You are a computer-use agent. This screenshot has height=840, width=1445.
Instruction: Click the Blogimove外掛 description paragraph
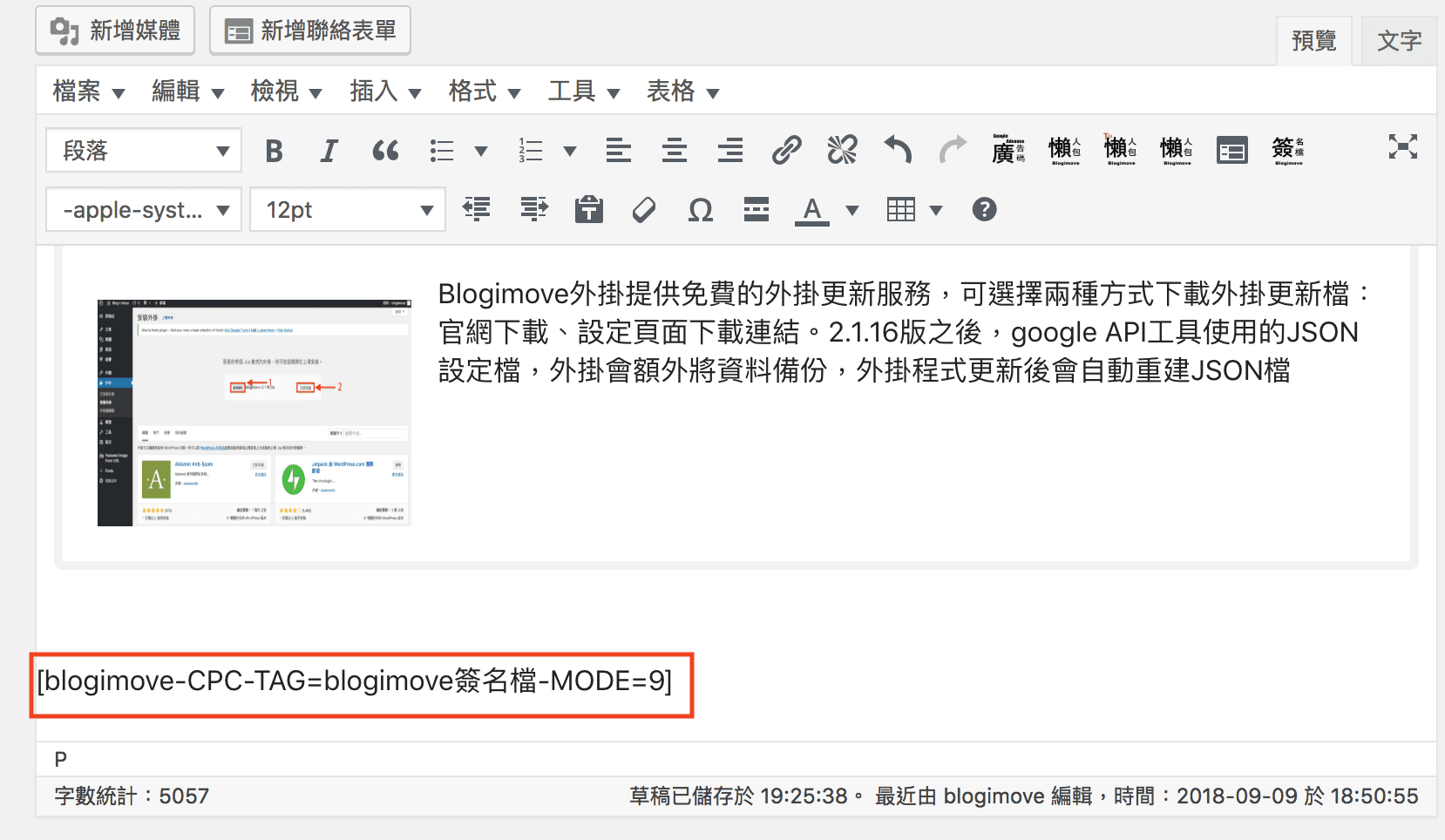point(905,332)
